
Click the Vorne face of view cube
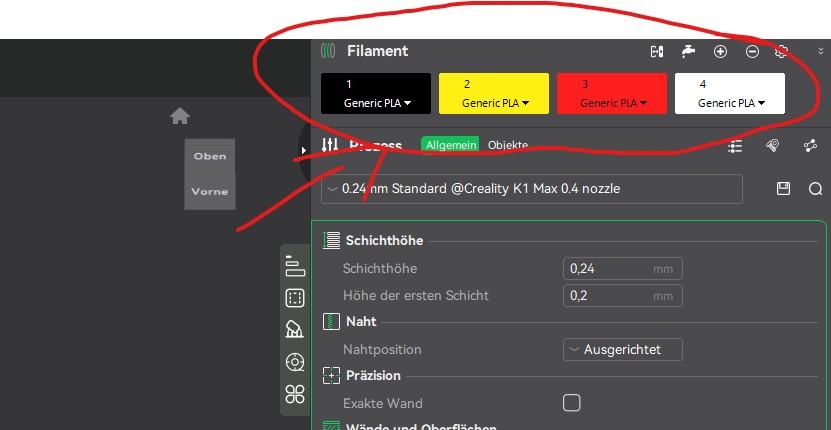pos(210,191)
